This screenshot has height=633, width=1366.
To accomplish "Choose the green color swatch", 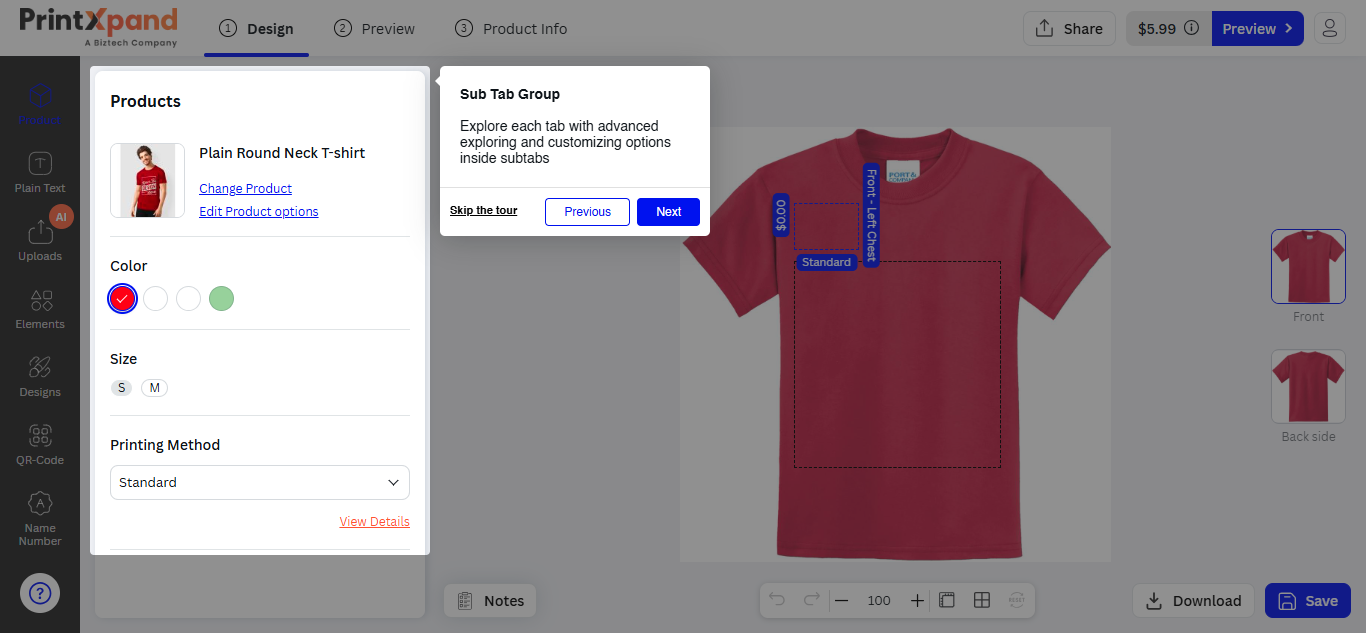I will point(221,298).
